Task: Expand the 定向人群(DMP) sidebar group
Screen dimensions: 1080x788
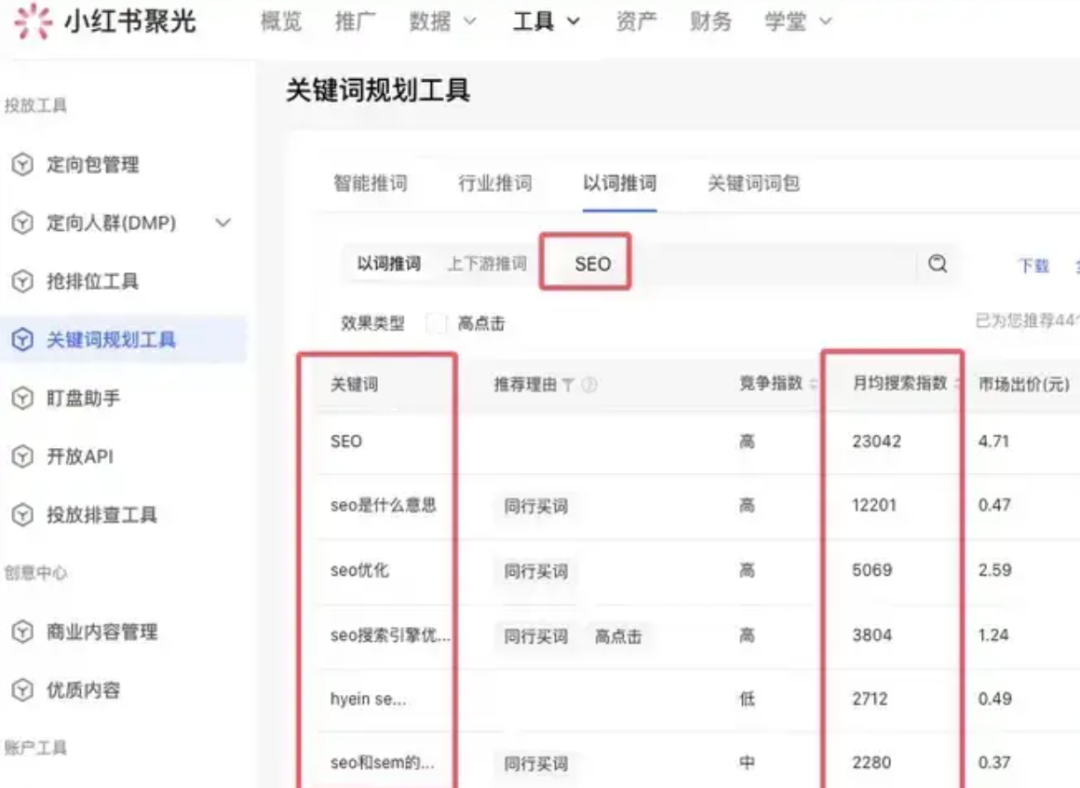Action: click(x=223, y=223)
